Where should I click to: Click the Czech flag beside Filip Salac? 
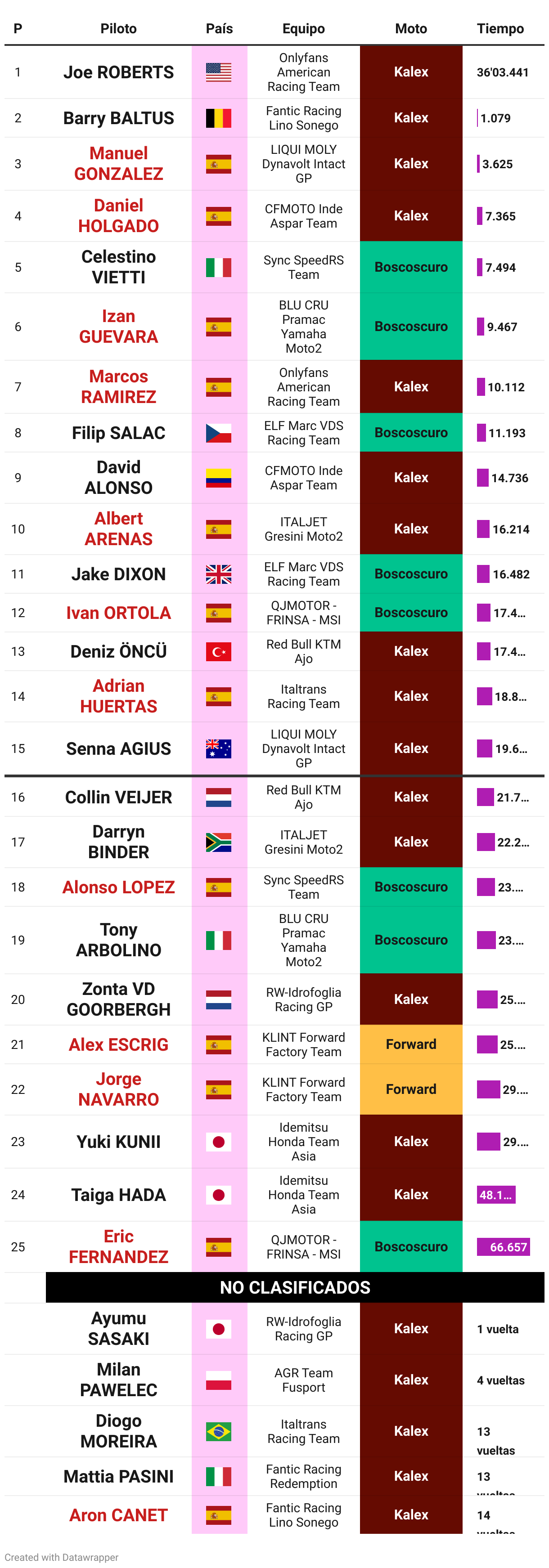(x=219, y=433)
